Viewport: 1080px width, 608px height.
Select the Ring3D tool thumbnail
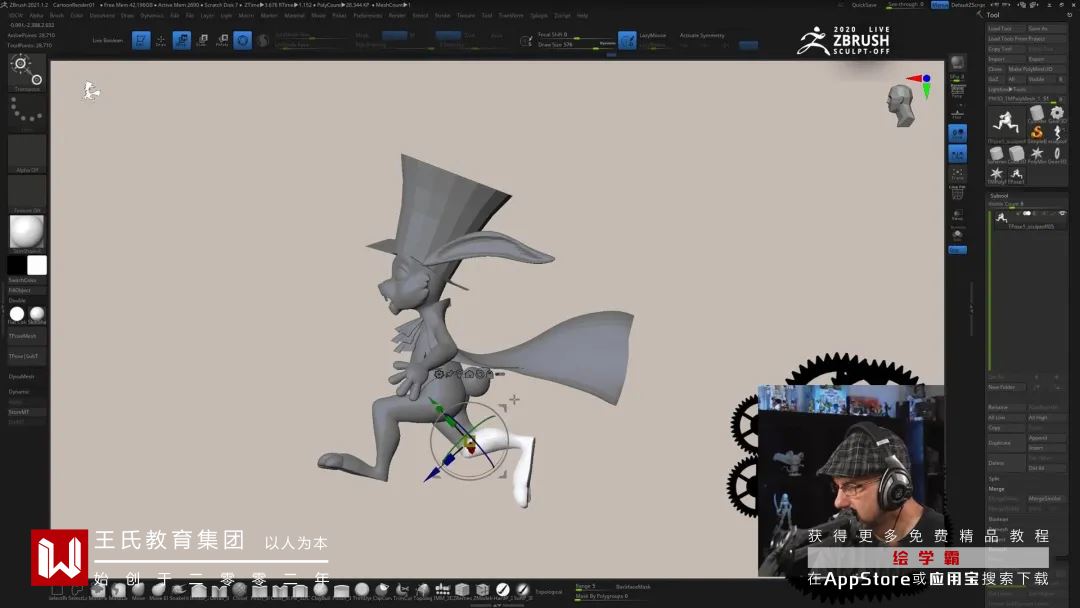click(x=1057, y=154)
